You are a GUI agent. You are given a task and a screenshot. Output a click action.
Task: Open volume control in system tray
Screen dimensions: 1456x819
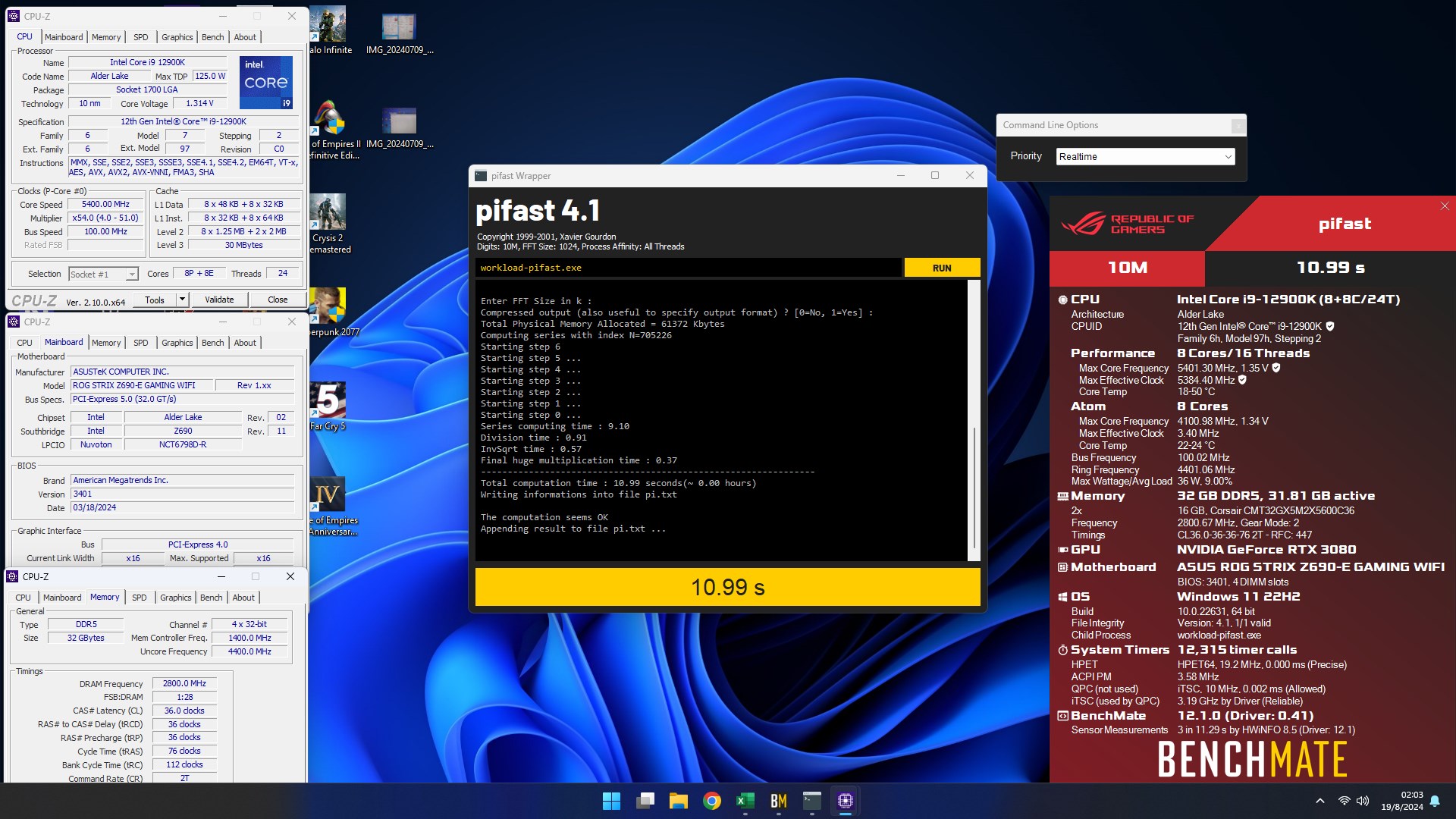pyautogui.click(x=1363, y=801)
